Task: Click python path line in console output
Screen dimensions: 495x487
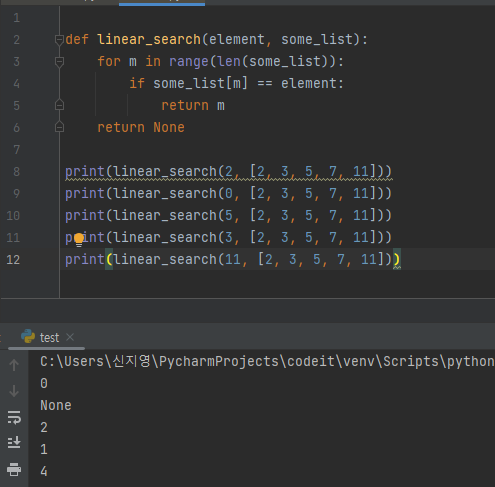Action: click(267, 362)
